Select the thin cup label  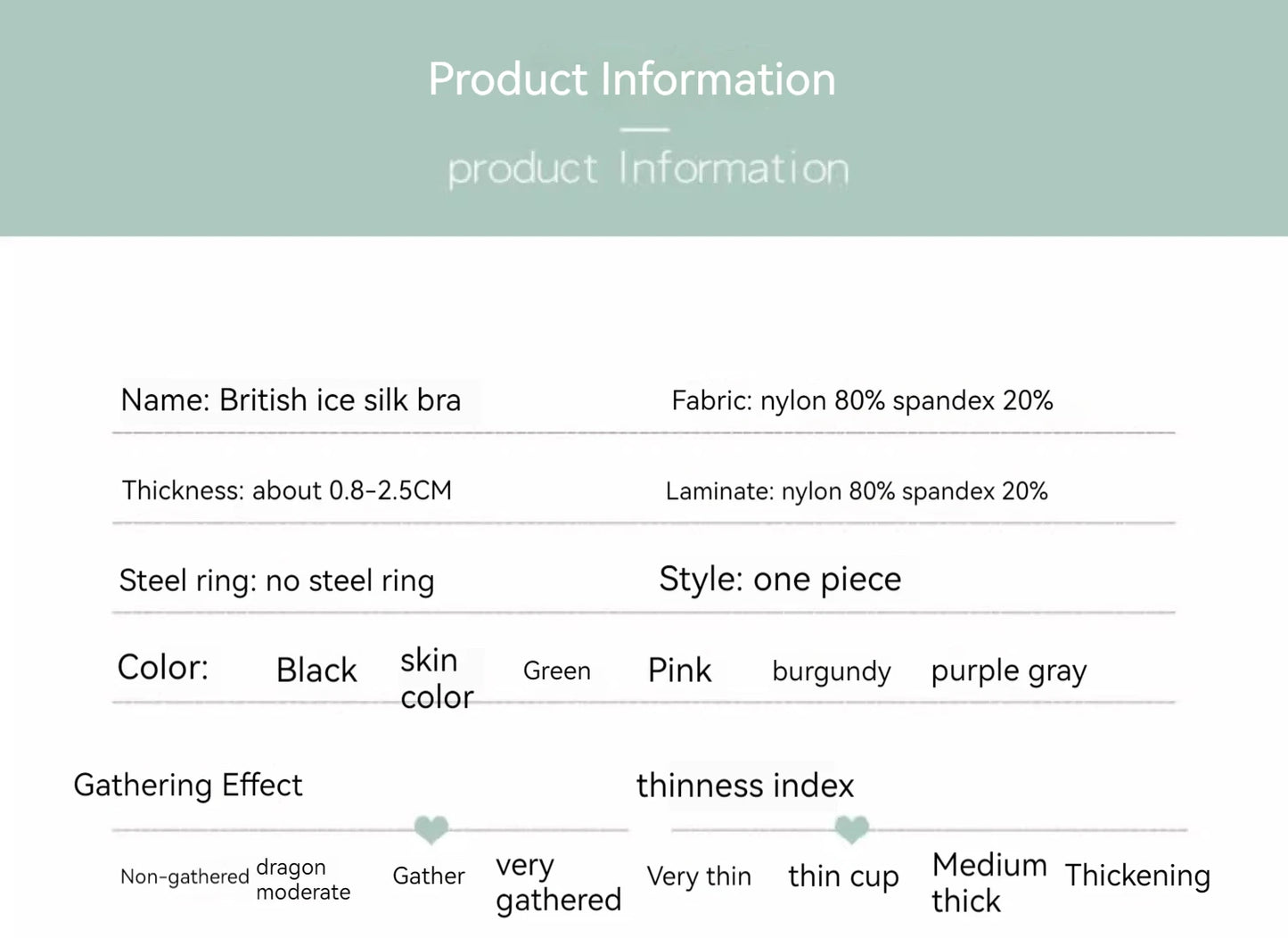point(843,876)
